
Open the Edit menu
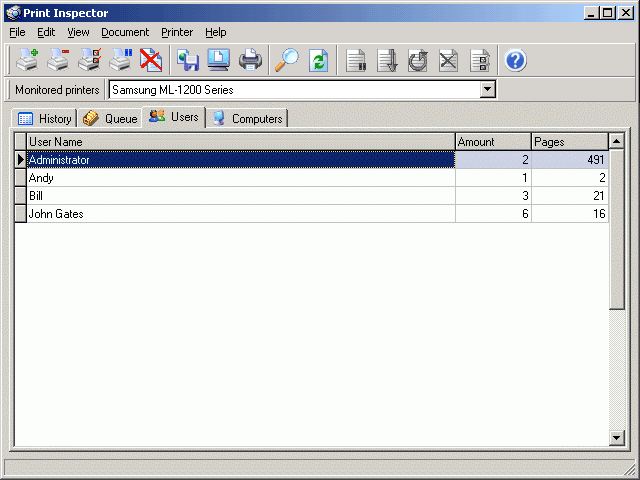[x=46, y=32]
